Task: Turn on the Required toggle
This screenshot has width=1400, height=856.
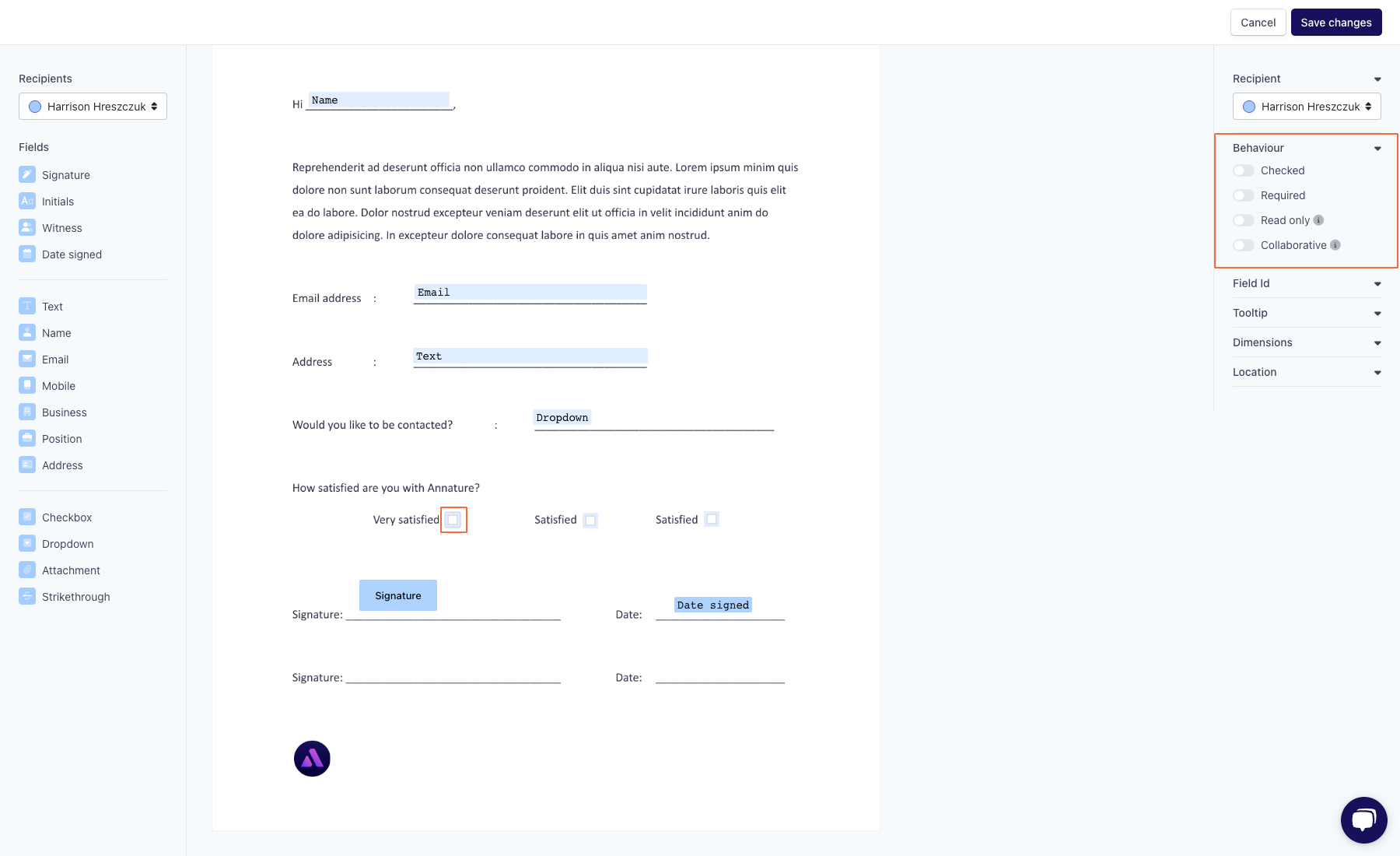Action: (1244, 195)
